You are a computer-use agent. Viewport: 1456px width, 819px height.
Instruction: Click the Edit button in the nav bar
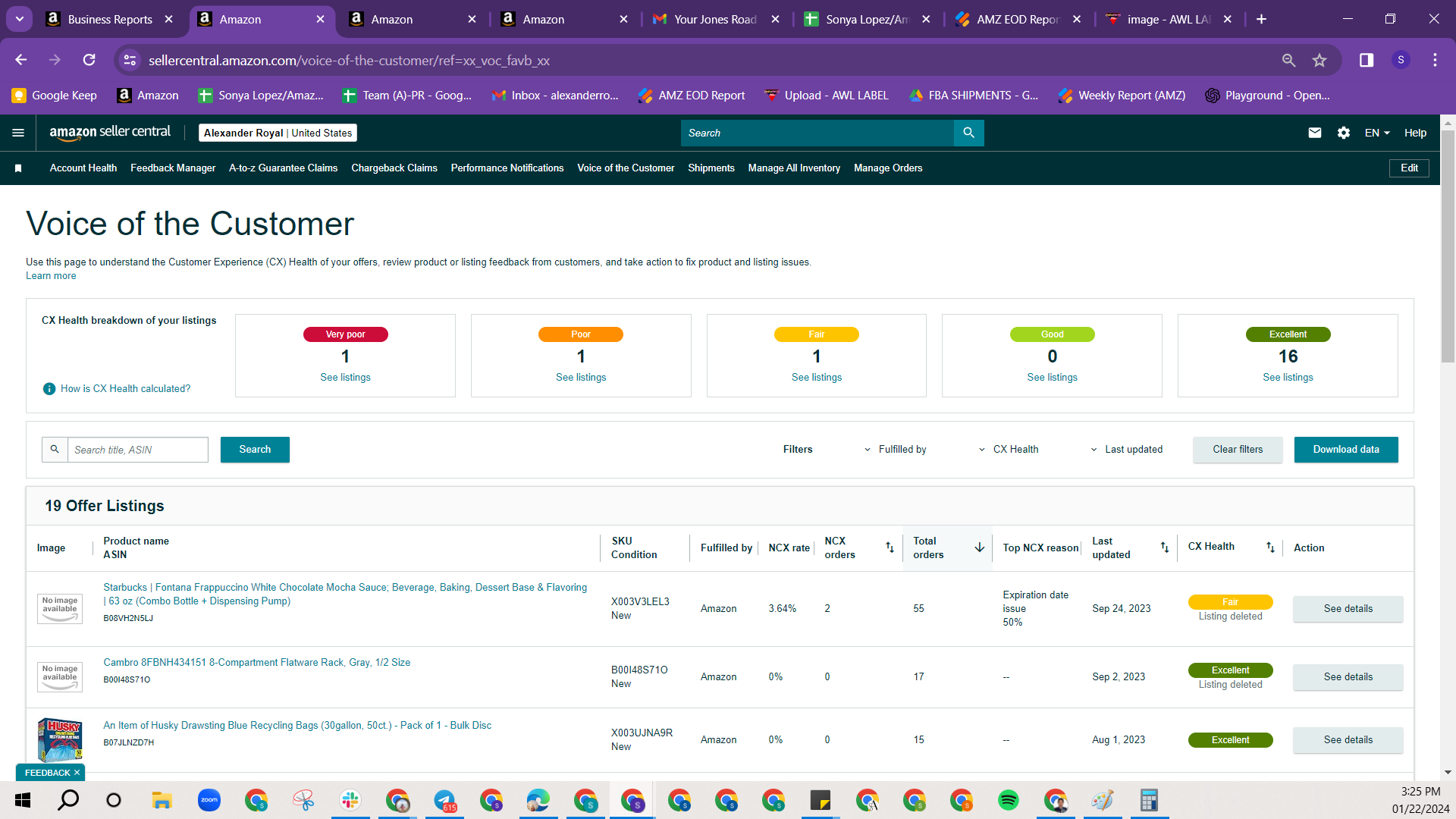coord(1409,168)
